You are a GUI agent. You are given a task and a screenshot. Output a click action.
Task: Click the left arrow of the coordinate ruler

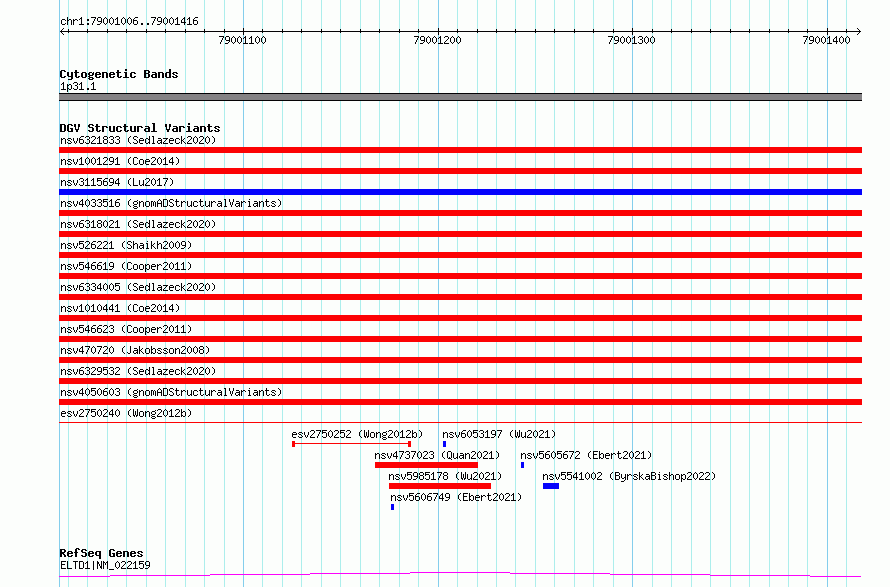tap(63, 32)
